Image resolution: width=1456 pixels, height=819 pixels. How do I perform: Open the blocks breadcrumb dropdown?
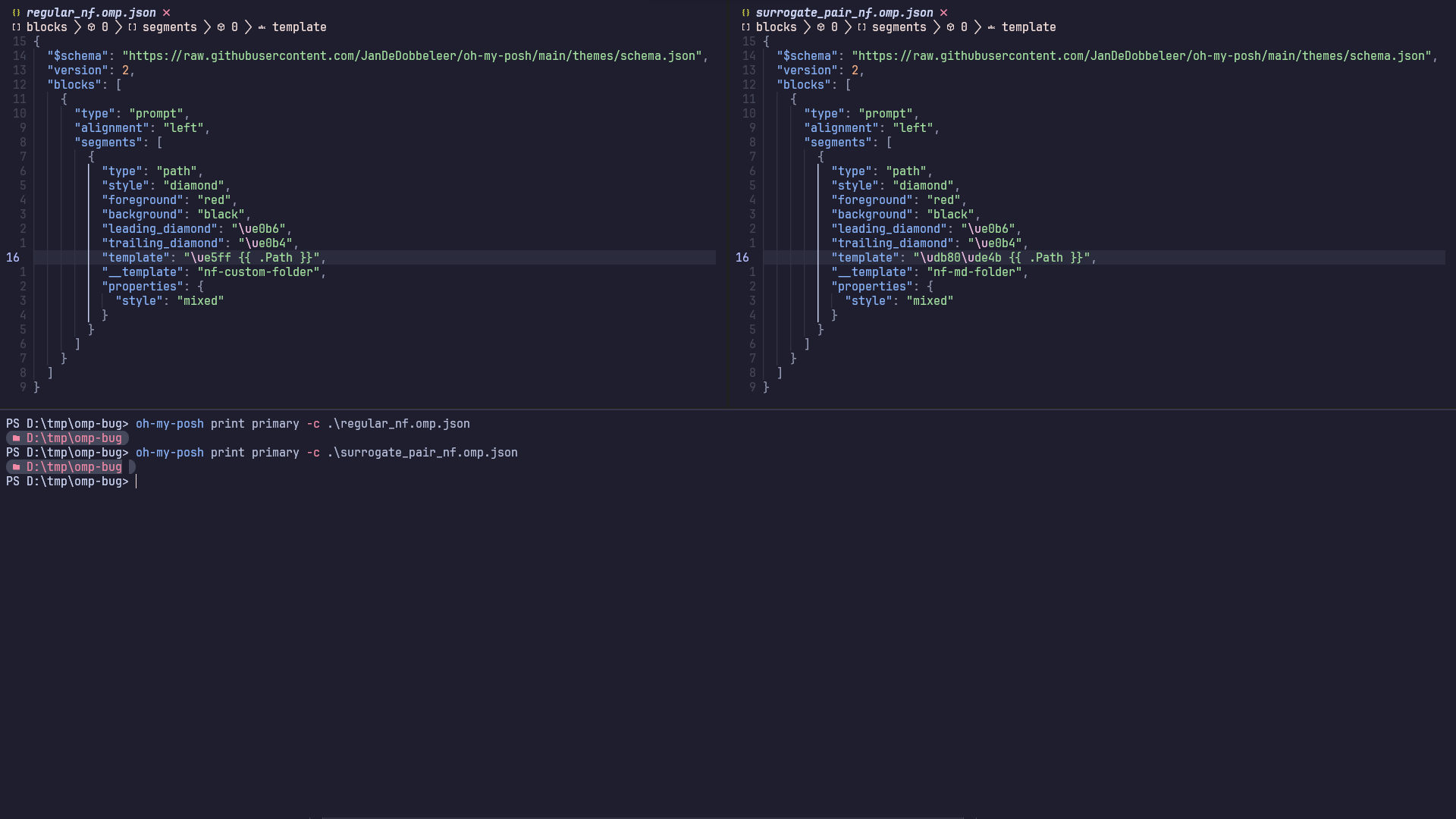click(x=47, y=27)
